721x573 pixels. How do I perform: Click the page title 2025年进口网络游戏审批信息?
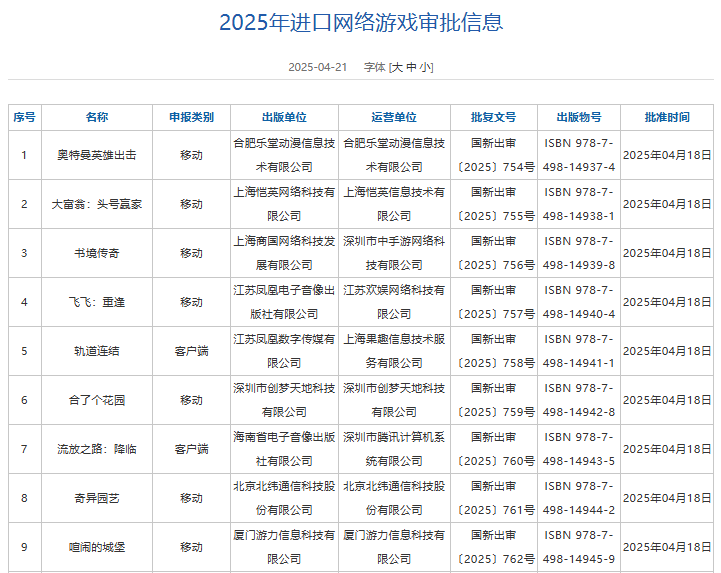click(x=361, y=22)
